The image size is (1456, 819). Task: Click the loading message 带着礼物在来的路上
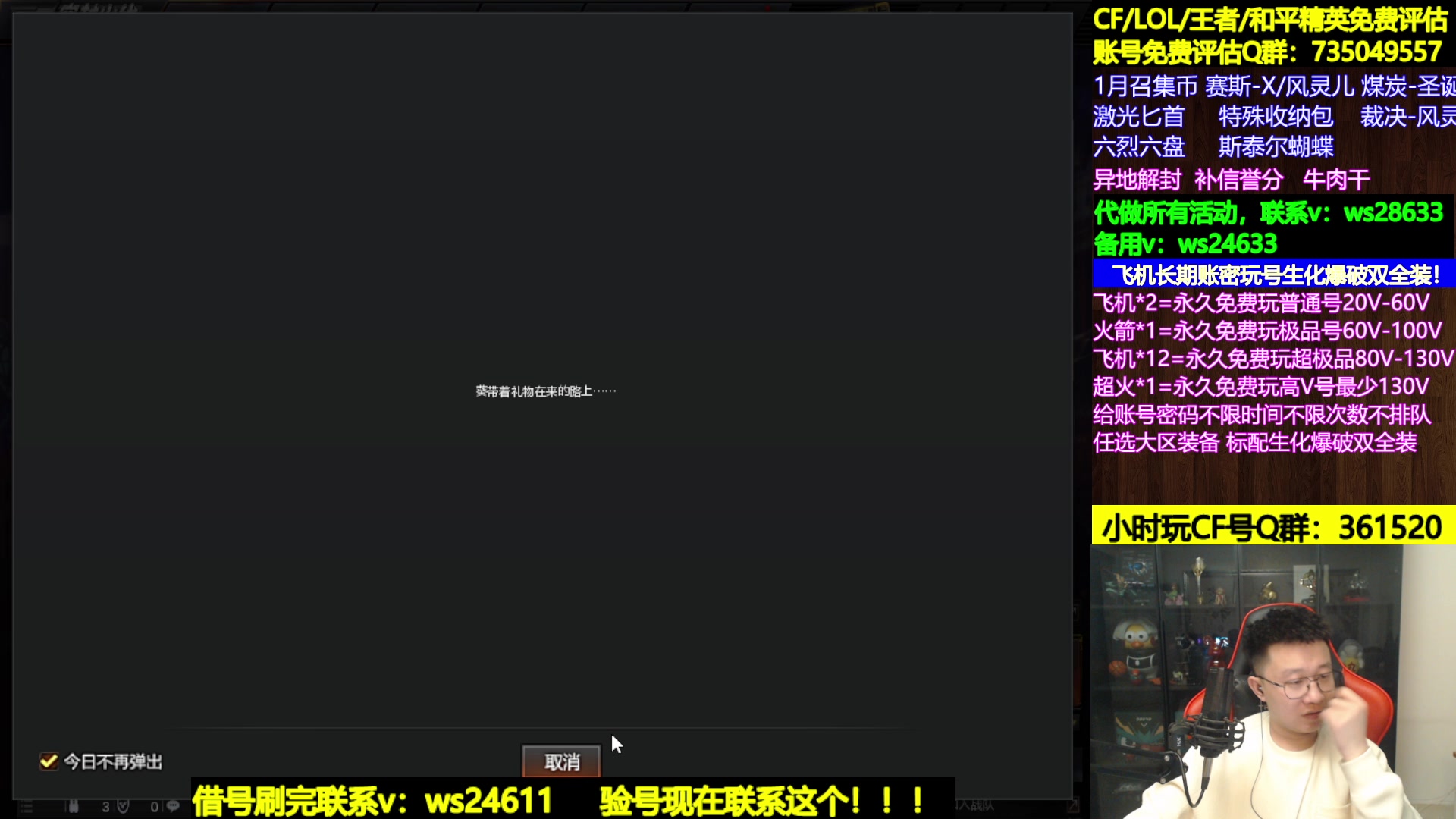(x=545, y=391)
